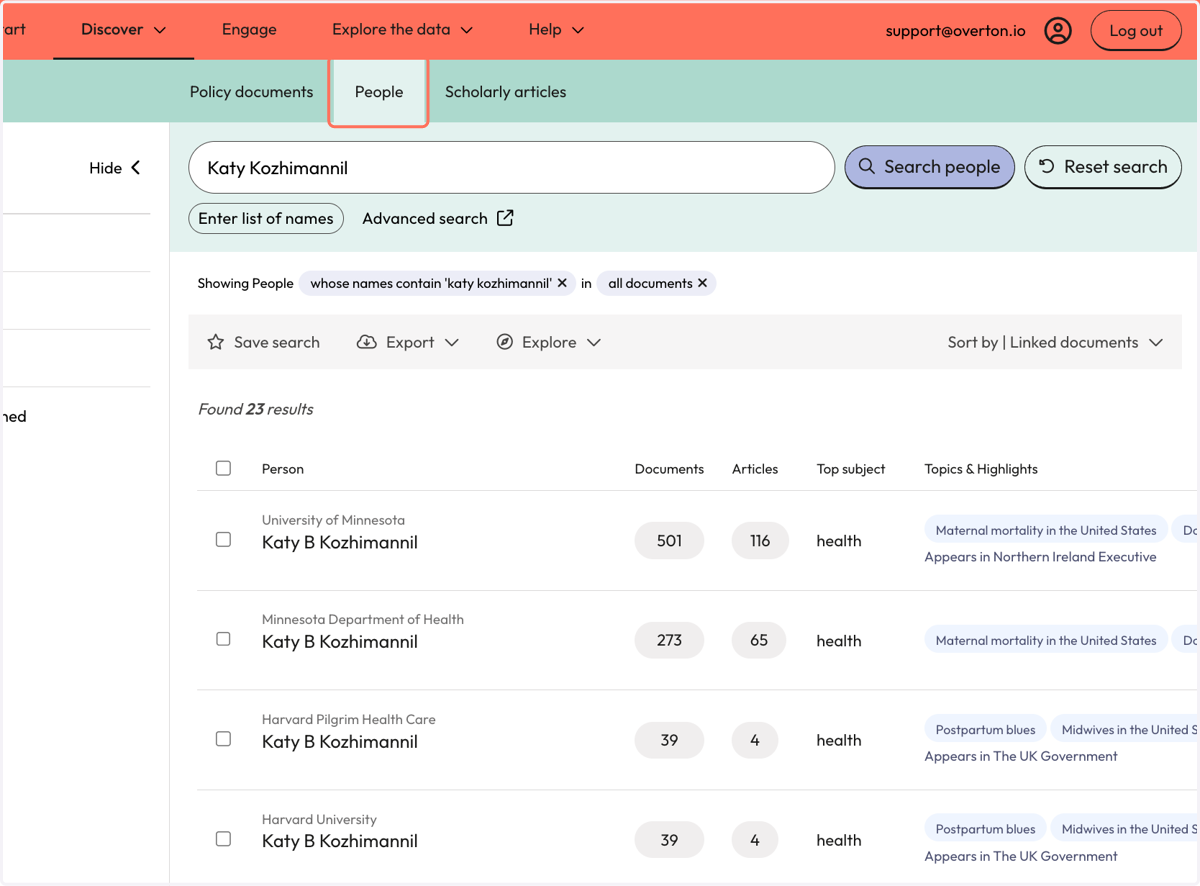1200x886 pixels.
Task: Click Midwives tag in Harvard Pilgrim row
Action: click(1125, 729)
